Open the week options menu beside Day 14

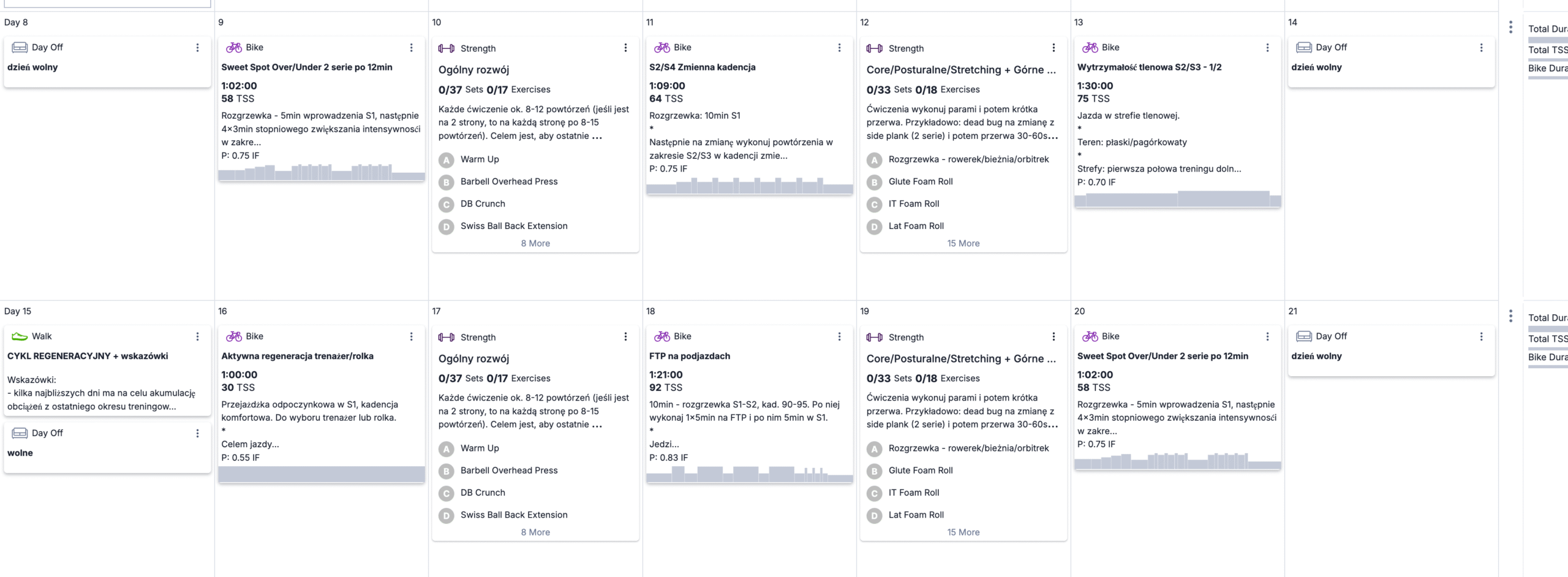point(1510,27)
